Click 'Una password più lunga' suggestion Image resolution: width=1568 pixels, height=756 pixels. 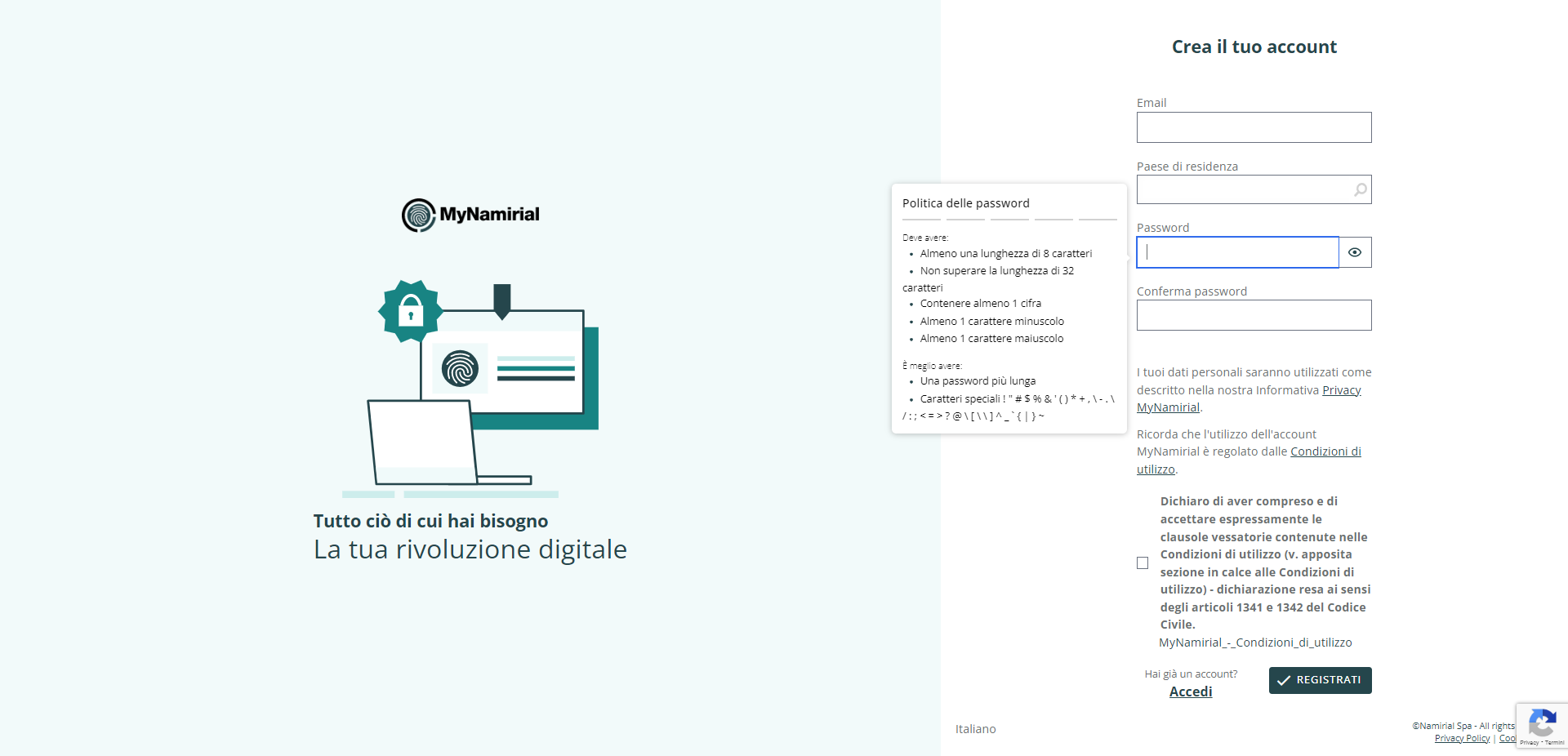(x=978, y=381)
